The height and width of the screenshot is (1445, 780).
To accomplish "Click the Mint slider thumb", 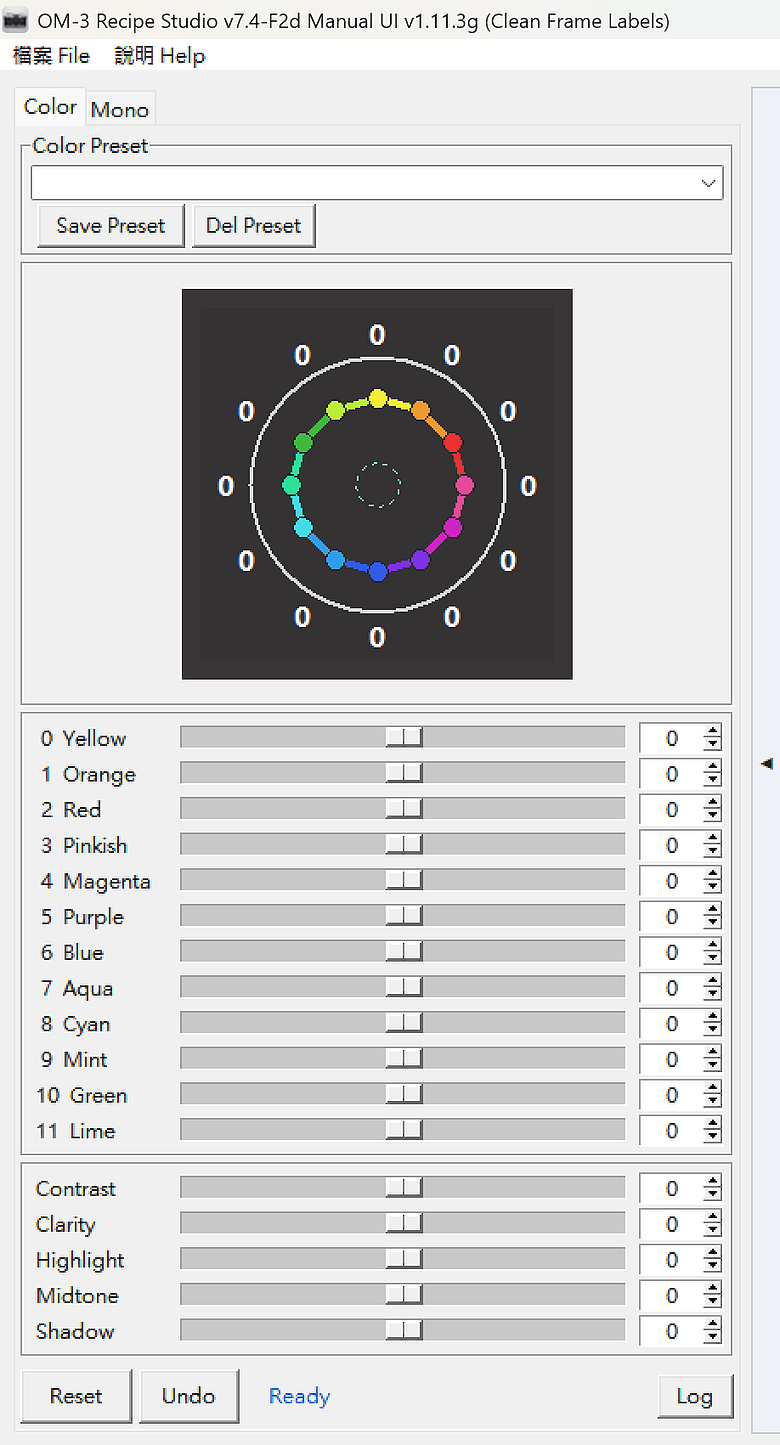I will pos(404,1059).
